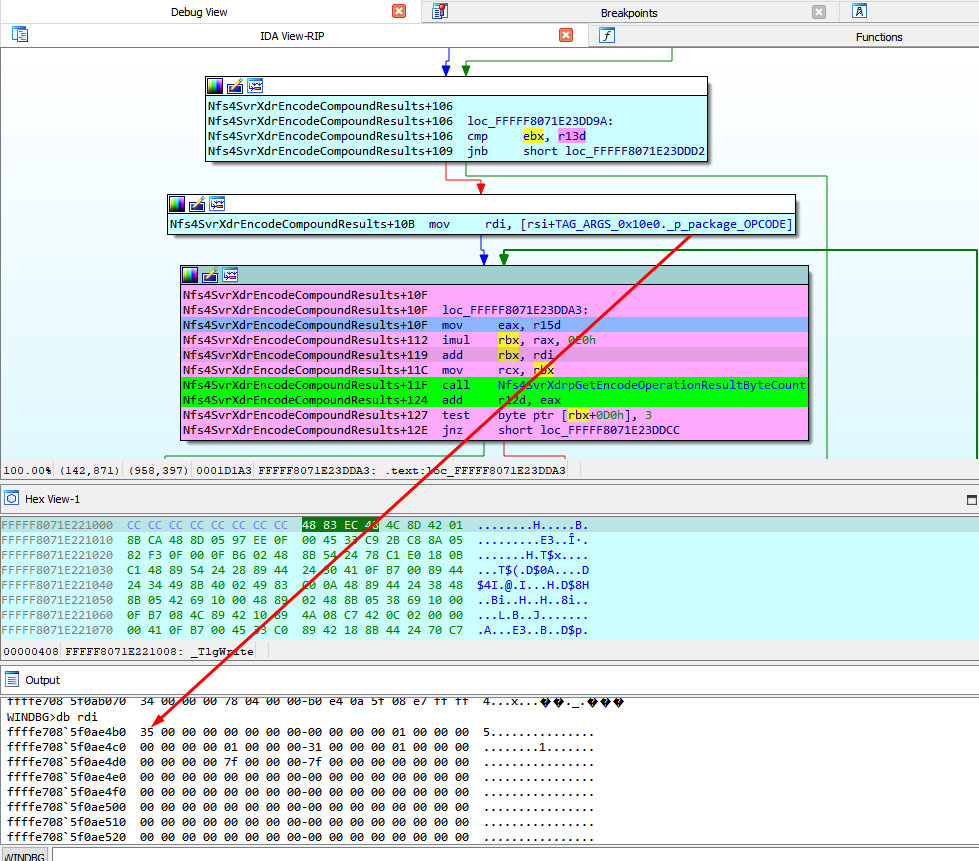This screenshot has height=861, width=979.
Task: Click '_TlgWrite' hex view status text
Action: point(222,651)
